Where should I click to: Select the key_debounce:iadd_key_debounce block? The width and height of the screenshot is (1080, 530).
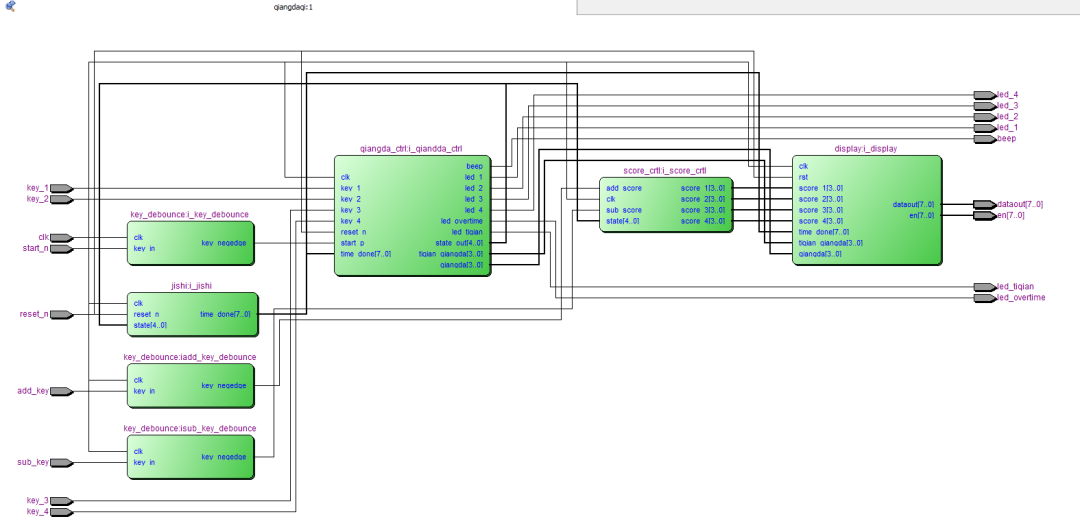point(190,386)
